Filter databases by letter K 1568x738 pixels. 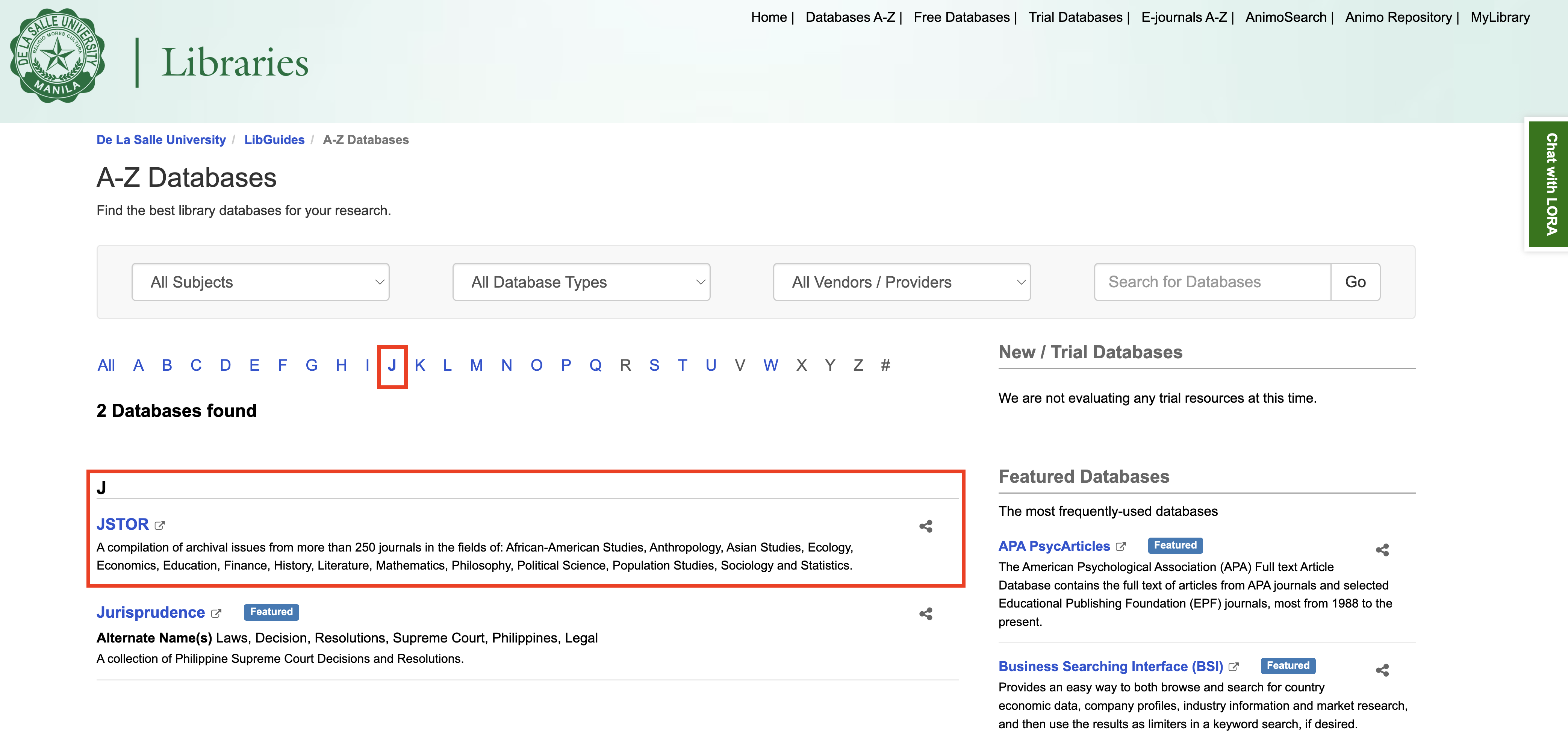click(420, 365)
